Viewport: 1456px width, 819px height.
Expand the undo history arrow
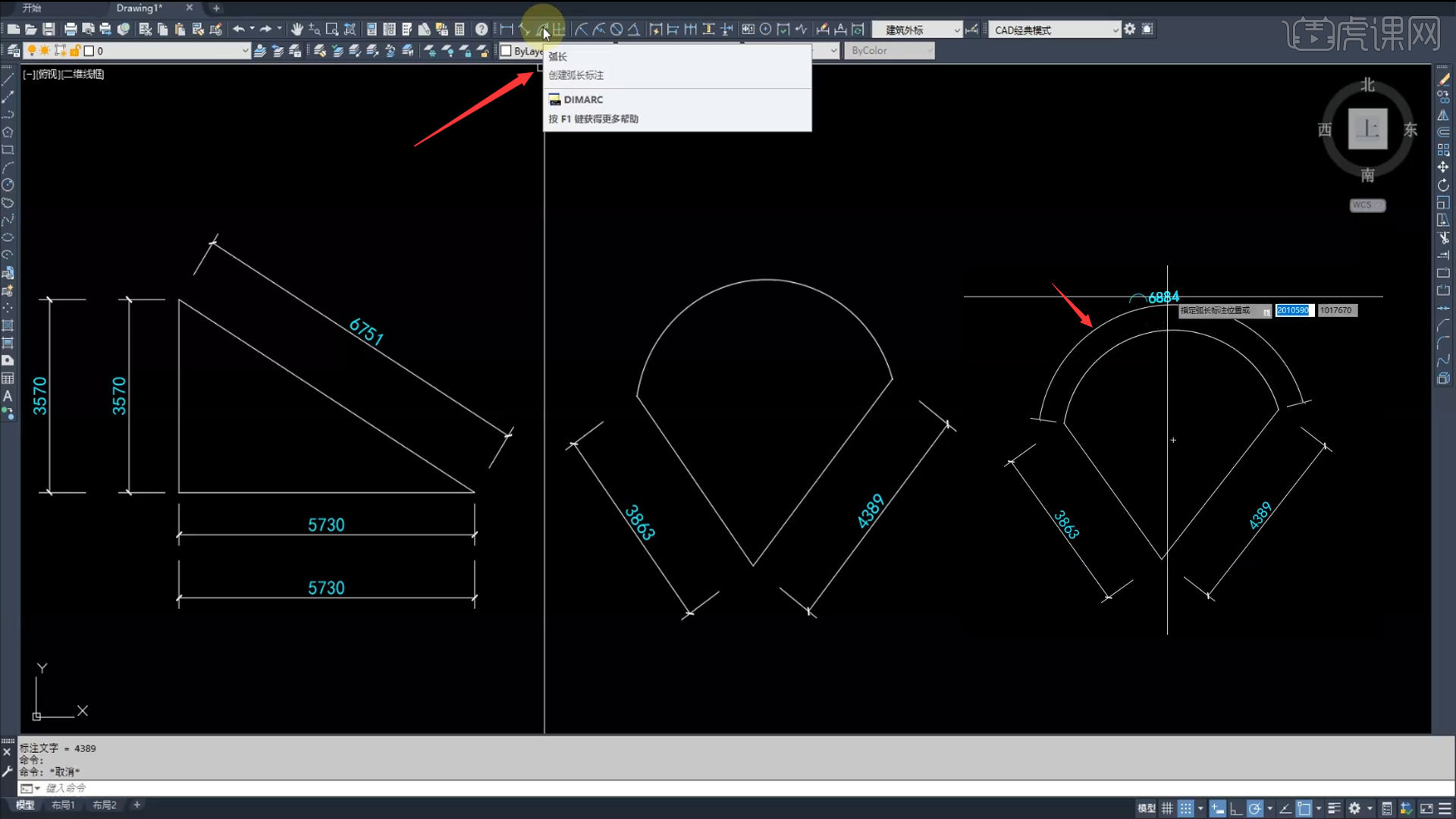coord(252,29)
